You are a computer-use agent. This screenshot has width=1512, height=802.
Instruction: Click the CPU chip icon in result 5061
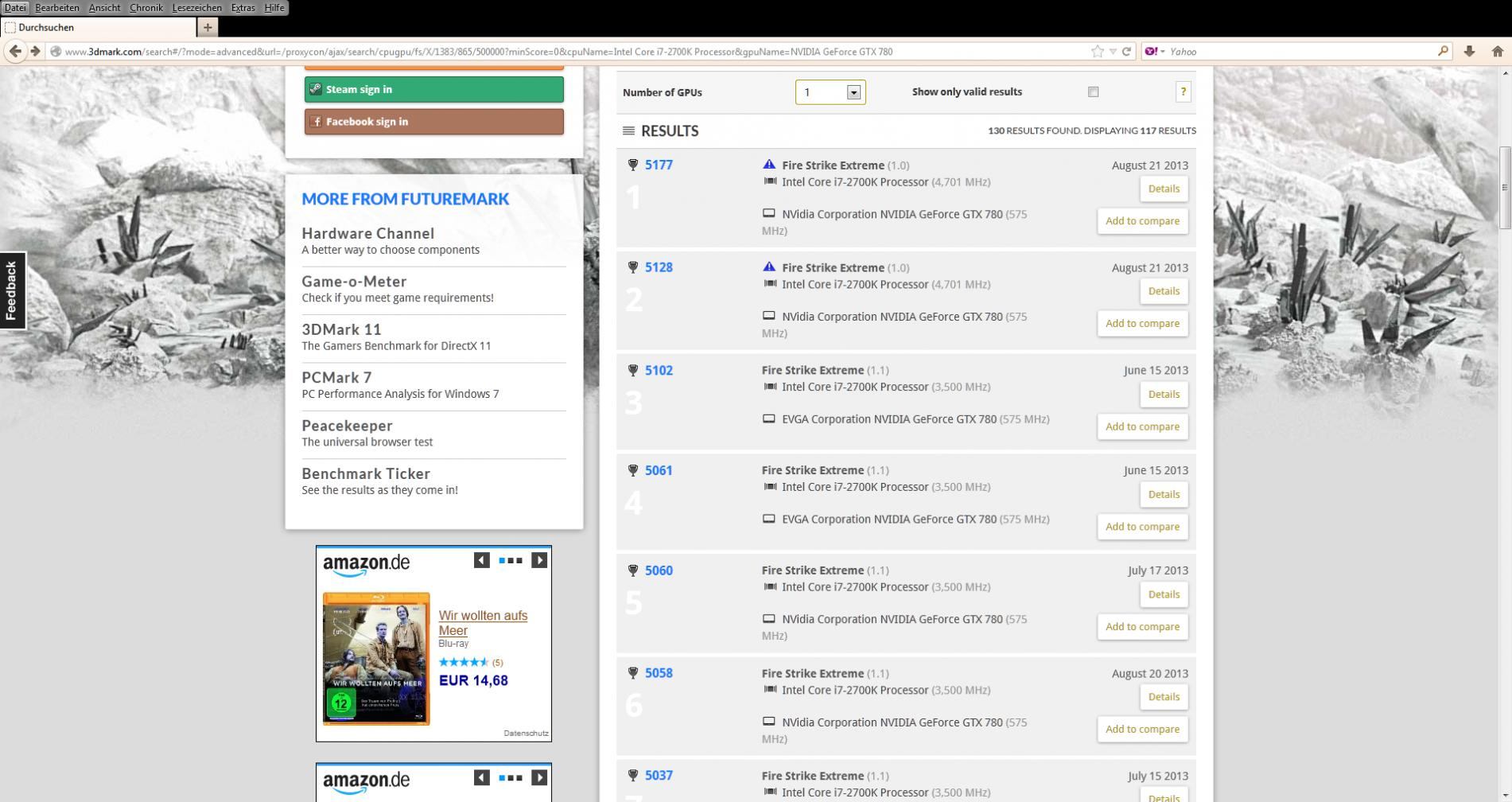pos(770,487)
